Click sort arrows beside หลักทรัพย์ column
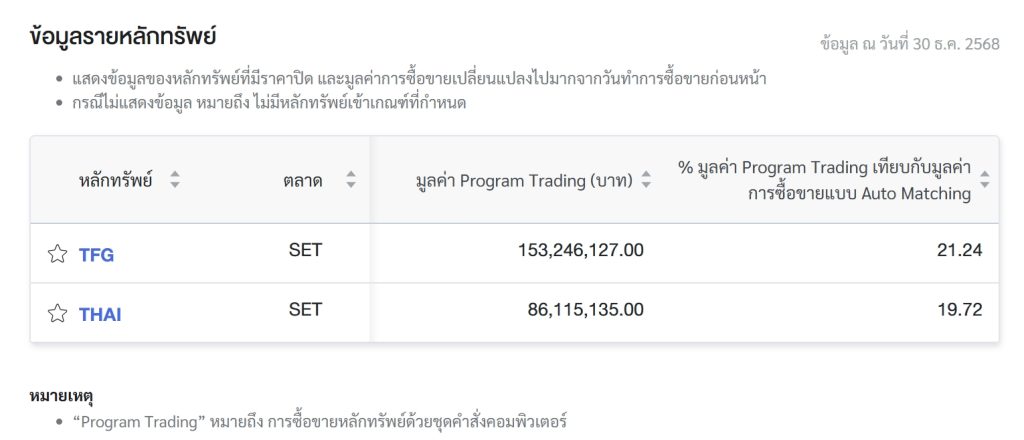 (175, 181)
